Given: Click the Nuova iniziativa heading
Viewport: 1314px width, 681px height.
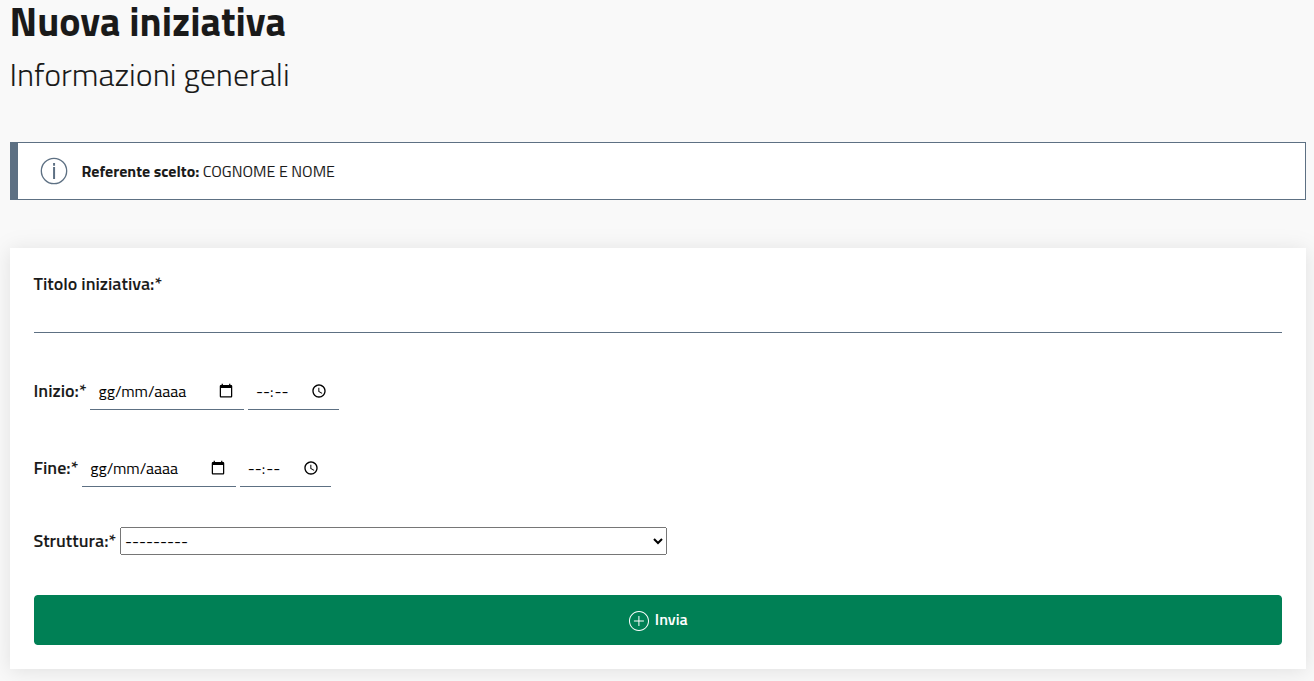Looking at the screenshot, I should tap(148, 22).
